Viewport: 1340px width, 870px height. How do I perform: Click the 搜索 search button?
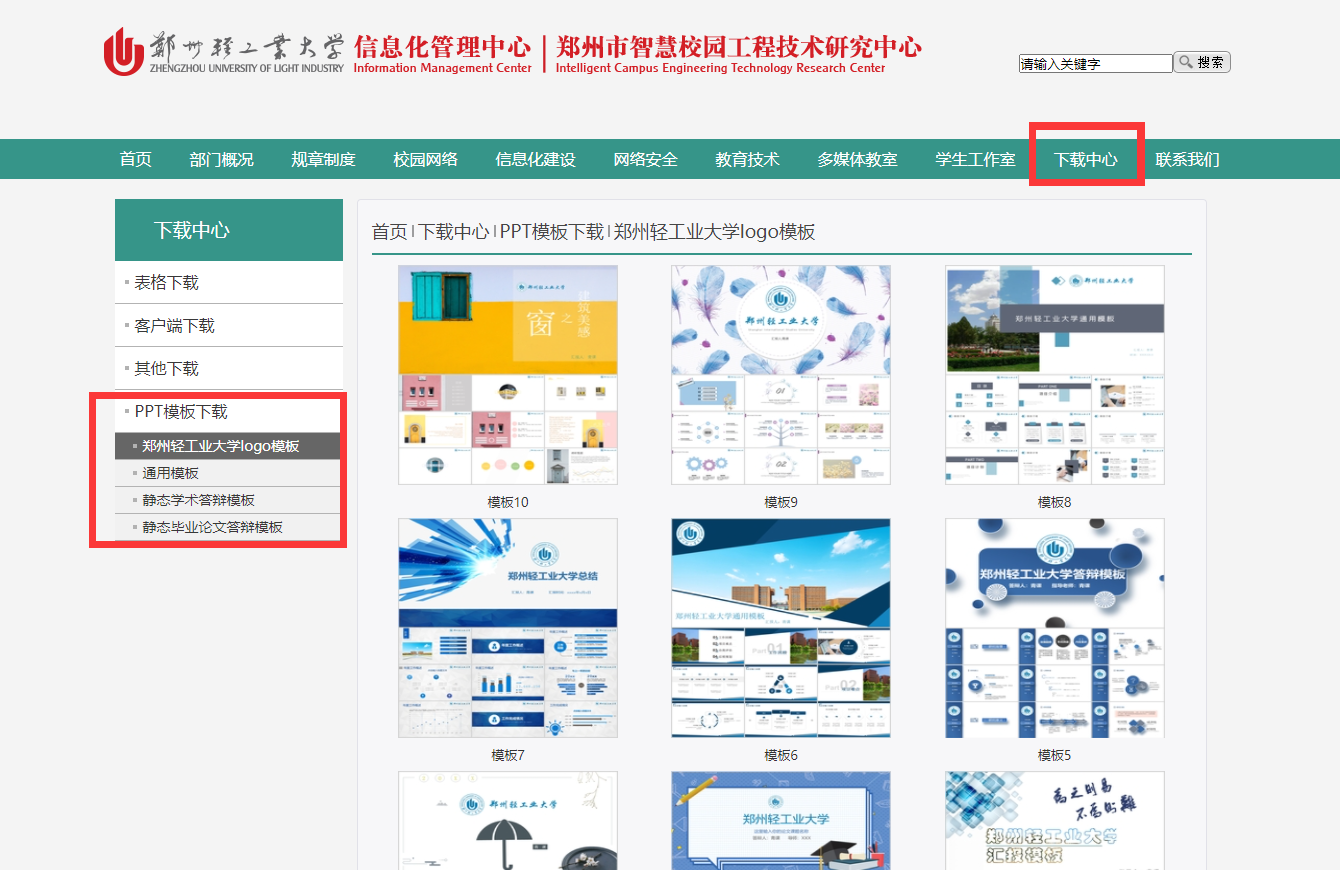point(1202,62)
